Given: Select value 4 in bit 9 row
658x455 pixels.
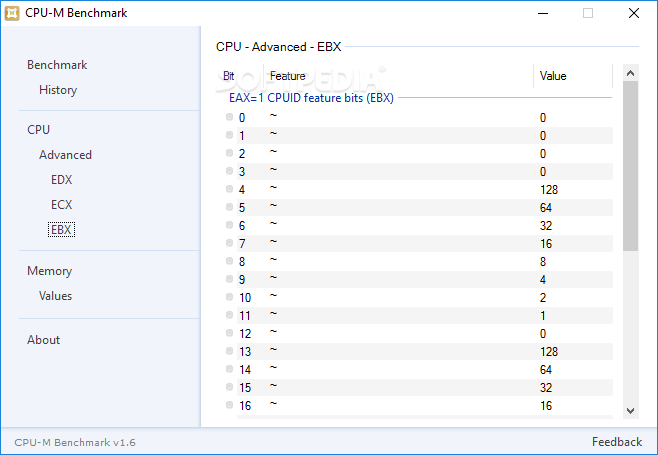Looking at the screenshot, I should (543, 280).
